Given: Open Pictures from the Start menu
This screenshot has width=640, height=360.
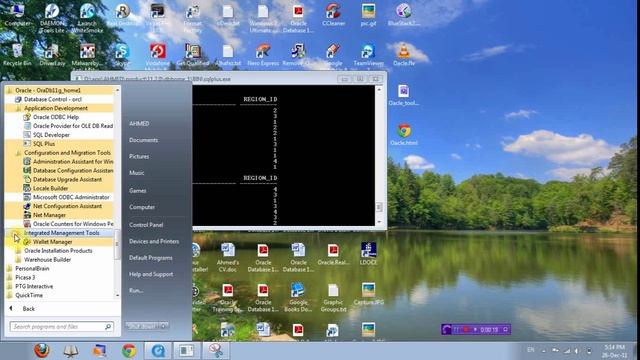Looking at the screenshot, I should point(139,156).
